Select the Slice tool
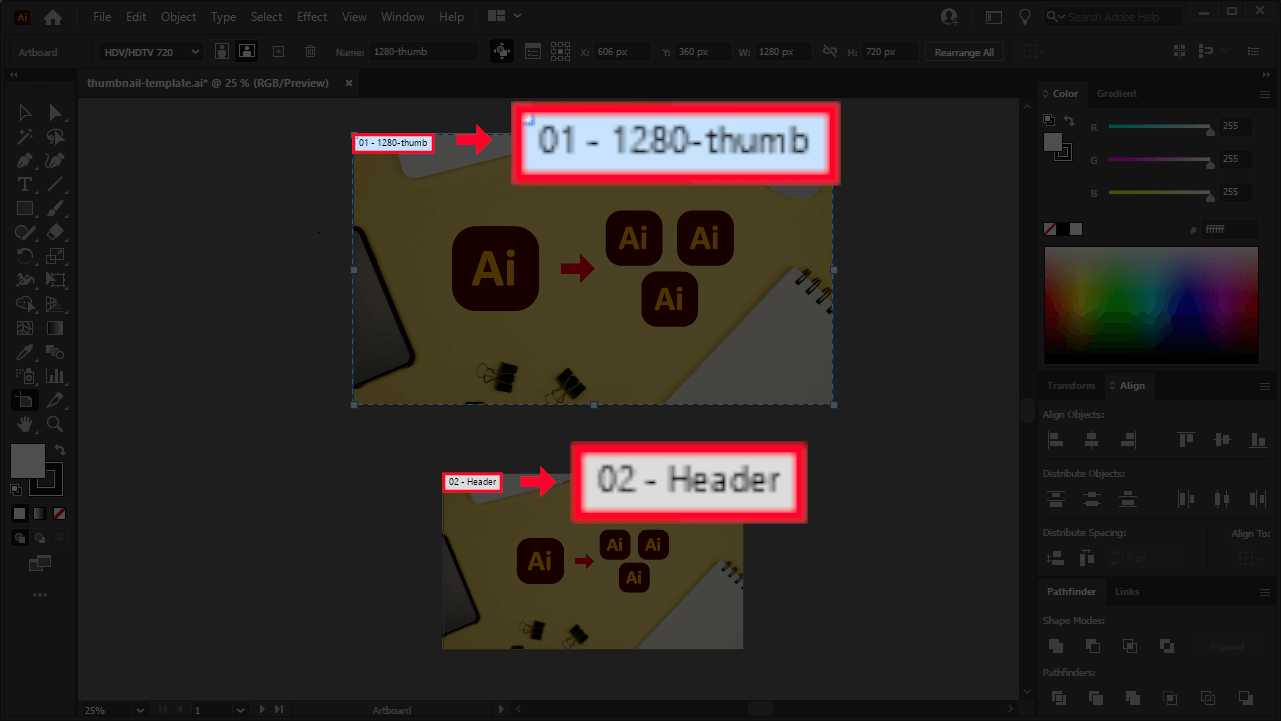The width and height of the screenshot is (1281, 721). click(x=56, y=400)
